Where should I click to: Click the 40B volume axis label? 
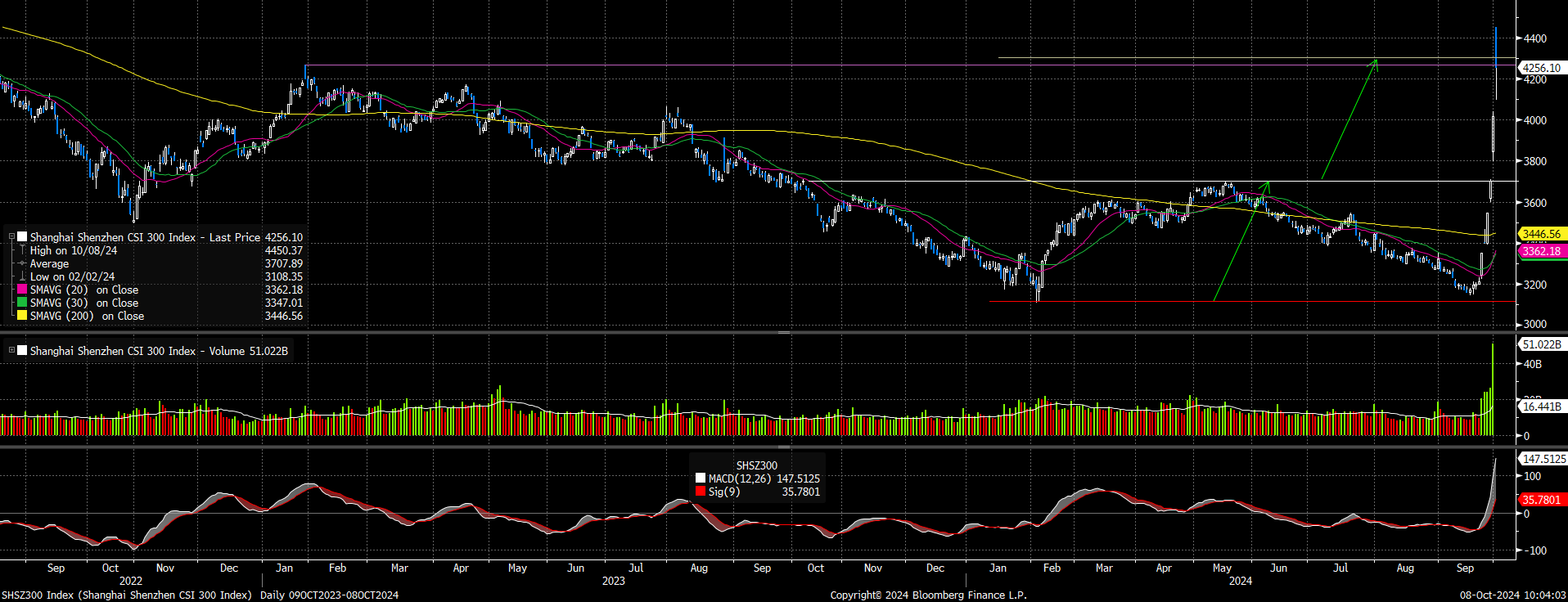(x=1532, y=364)
